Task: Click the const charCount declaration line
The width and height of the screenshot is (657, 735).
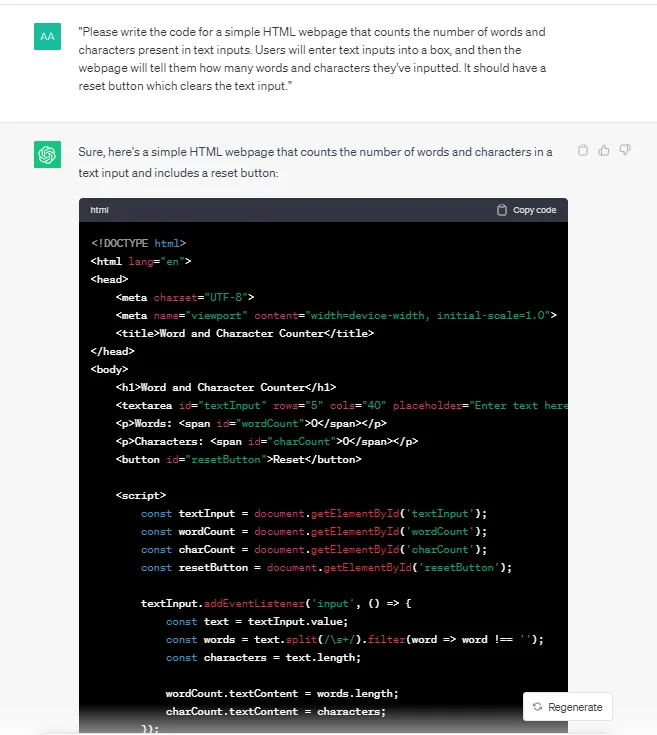Action: pos(314,549)
